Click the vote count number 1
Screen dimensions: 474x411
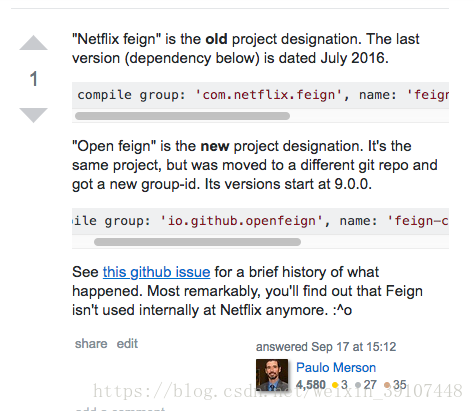click(x=33, y=79)
